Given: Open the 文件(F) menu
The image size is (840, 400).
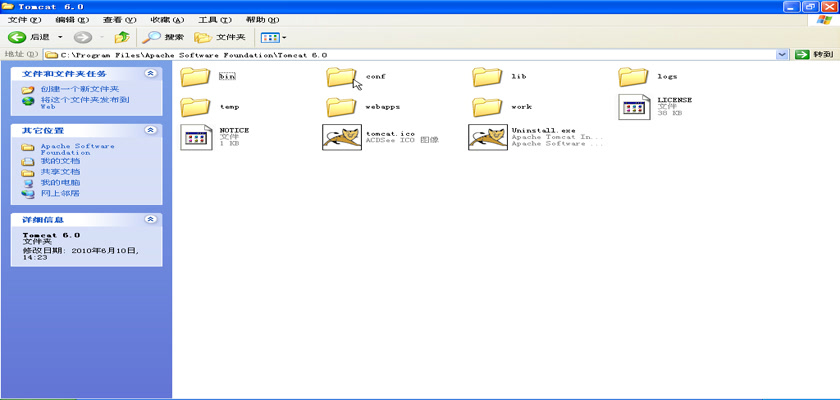Looking at the screenshot, I should [25, 20].
